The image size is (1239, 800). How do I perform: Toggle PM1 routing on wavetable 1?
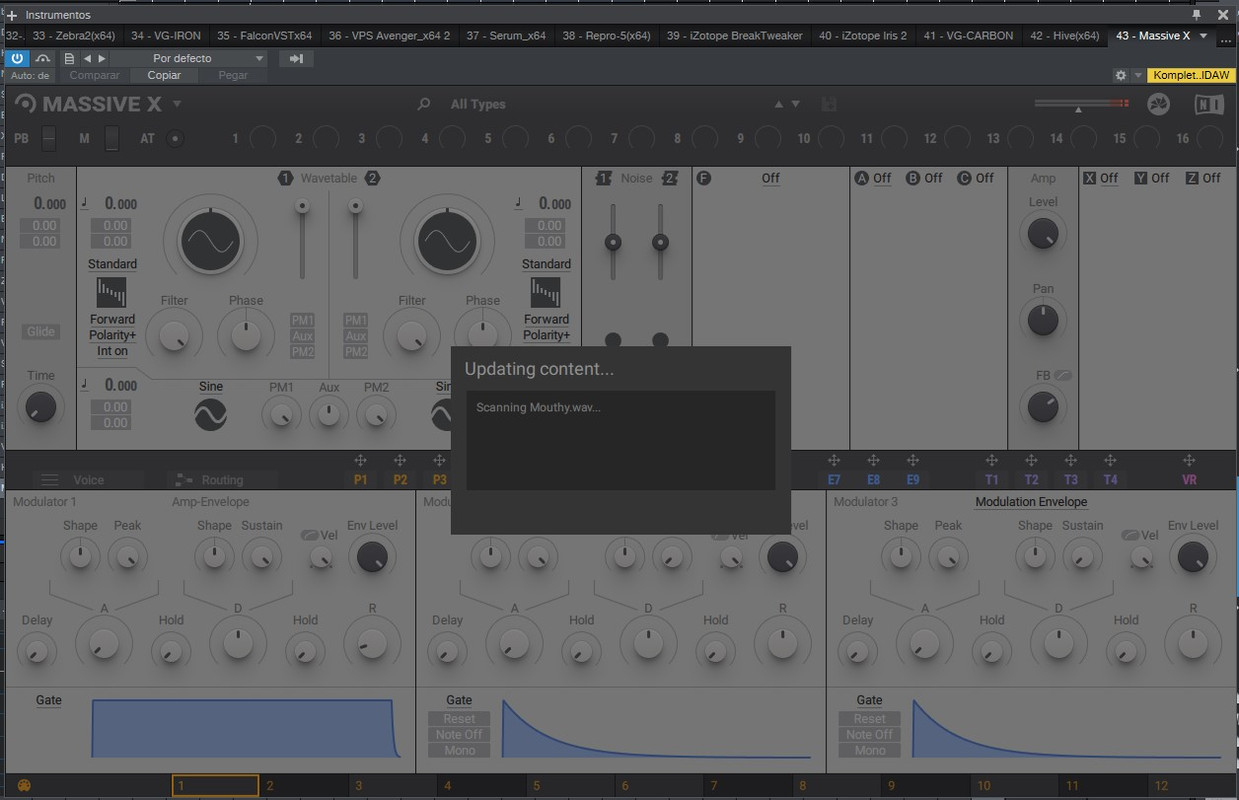click(x=302, y=320)
